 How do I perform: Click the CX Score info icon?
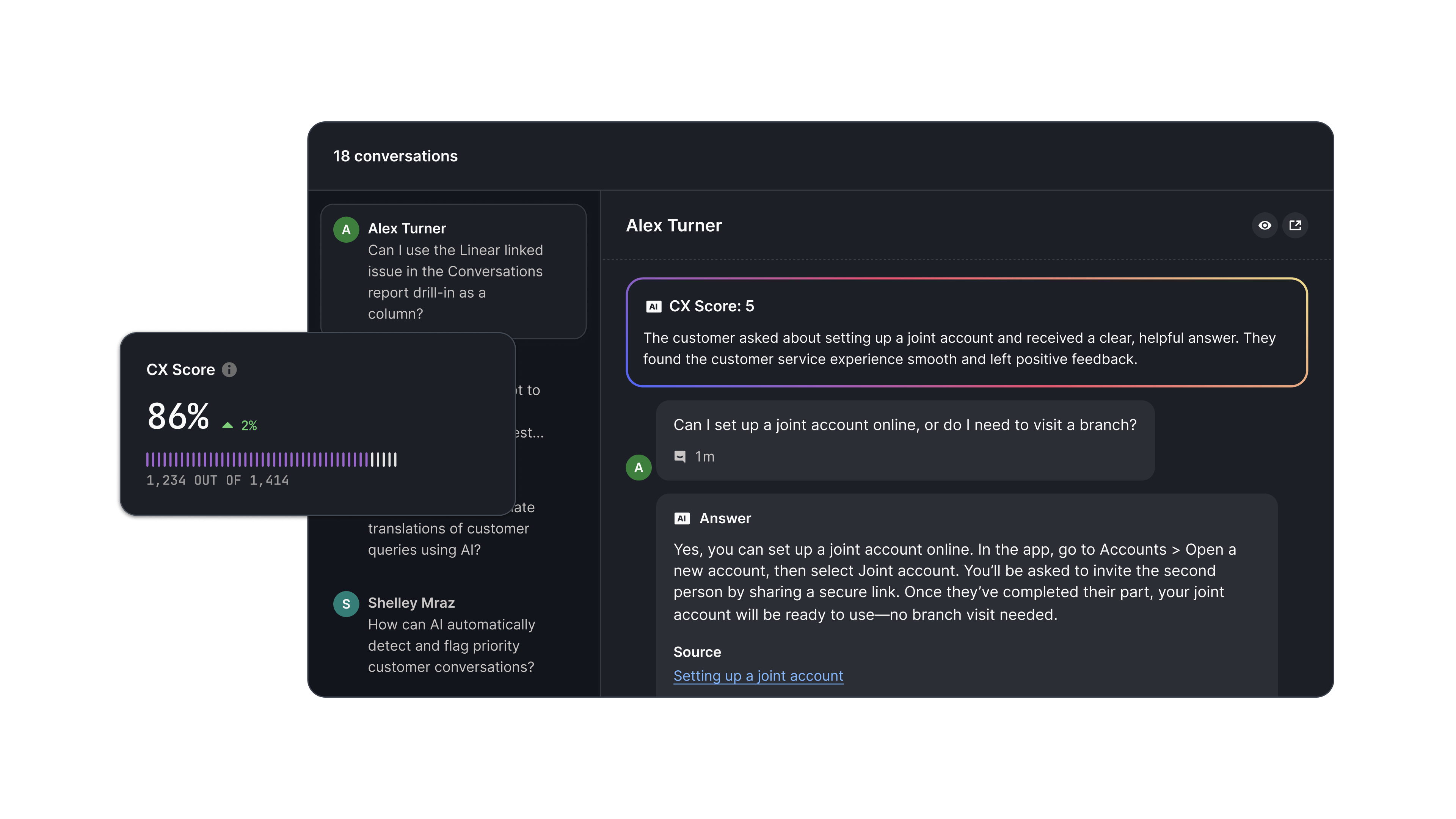(229, 370)
